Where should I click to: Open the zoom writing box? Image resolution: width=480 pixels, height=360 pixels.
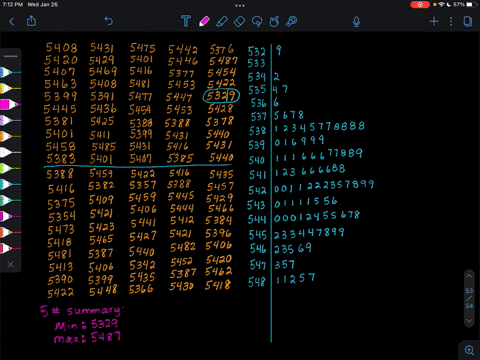pyautogui.click(x=469, y=350)
